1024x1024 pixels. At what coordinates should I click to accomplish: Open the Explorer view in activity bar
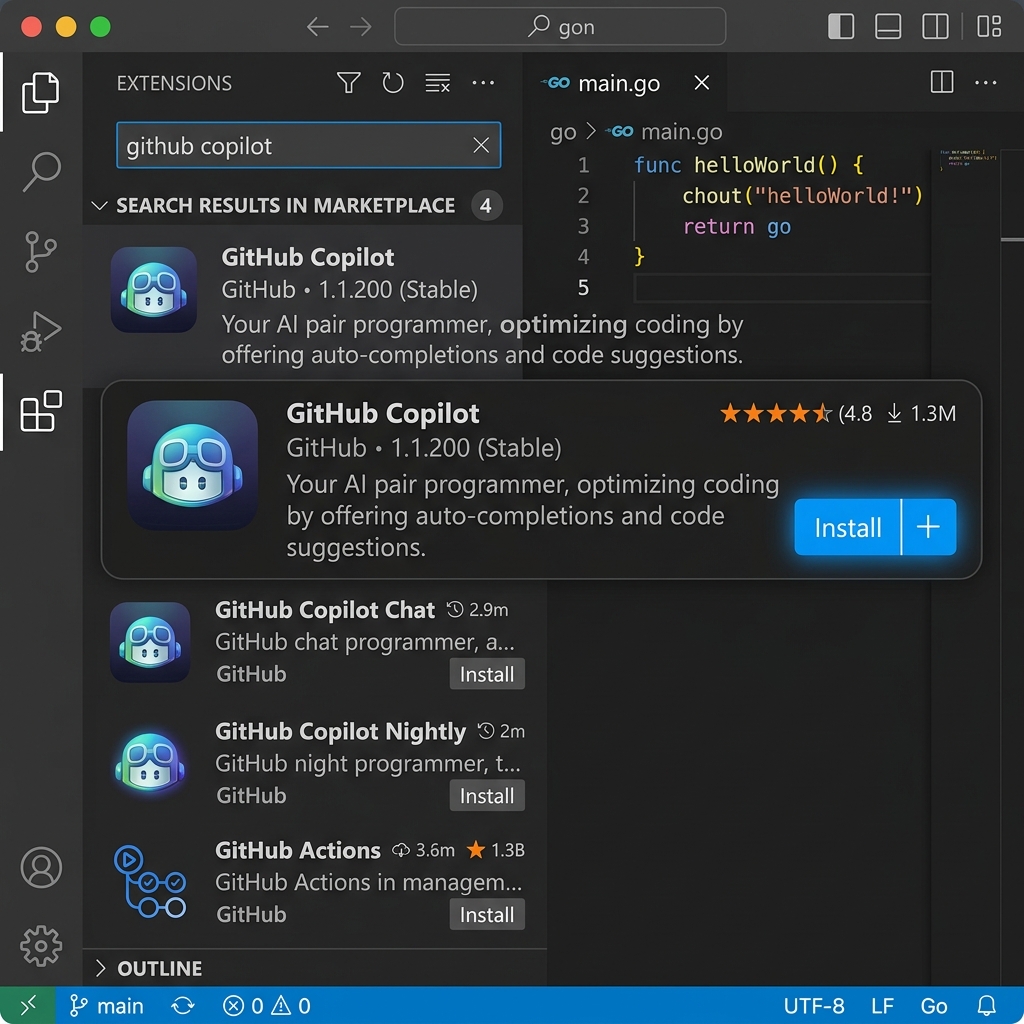[40, 93]
